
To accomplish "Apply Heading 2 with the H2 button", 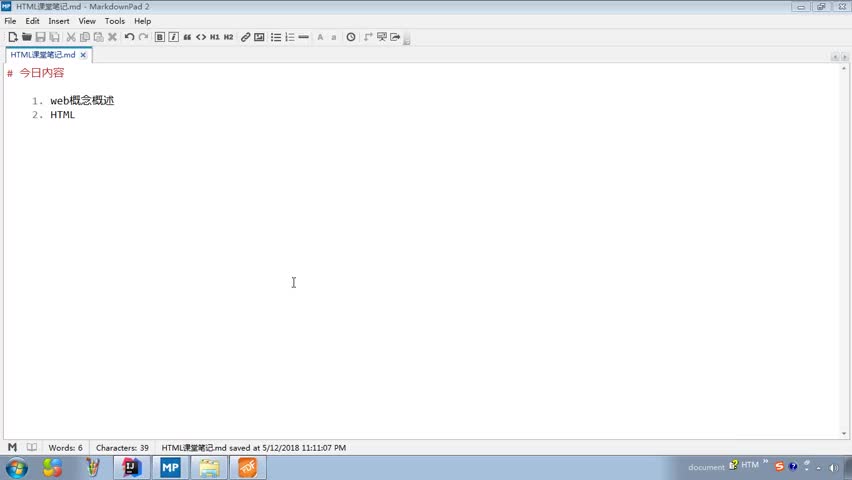I will (229, 37).
